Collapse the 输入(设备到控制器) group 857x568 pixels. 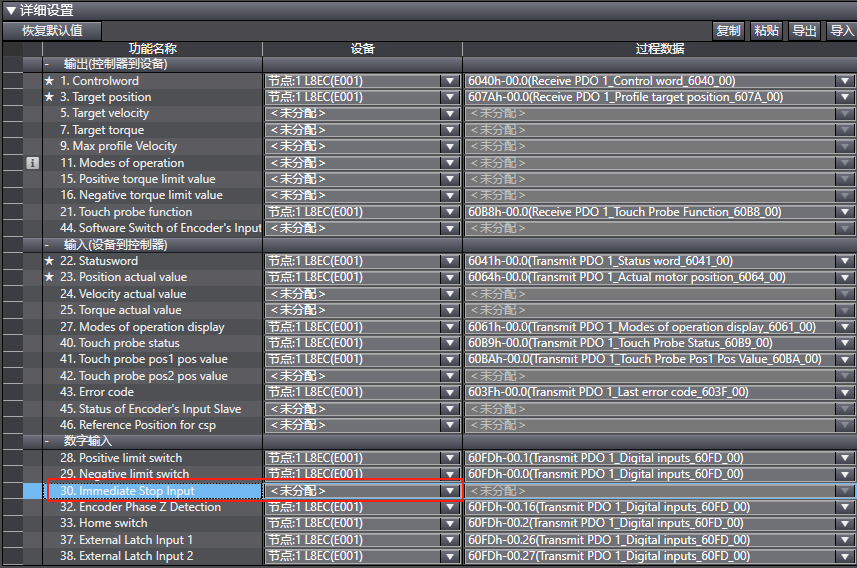click(x=47, y=245)
